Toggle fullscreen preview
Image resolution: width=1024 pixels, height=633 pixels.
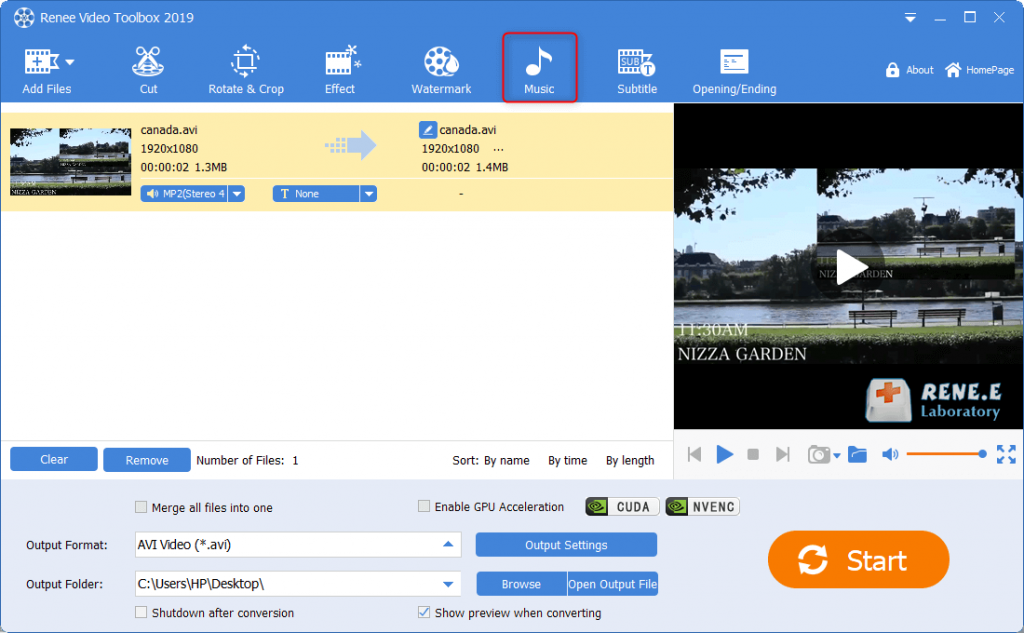pos(1006,454)
